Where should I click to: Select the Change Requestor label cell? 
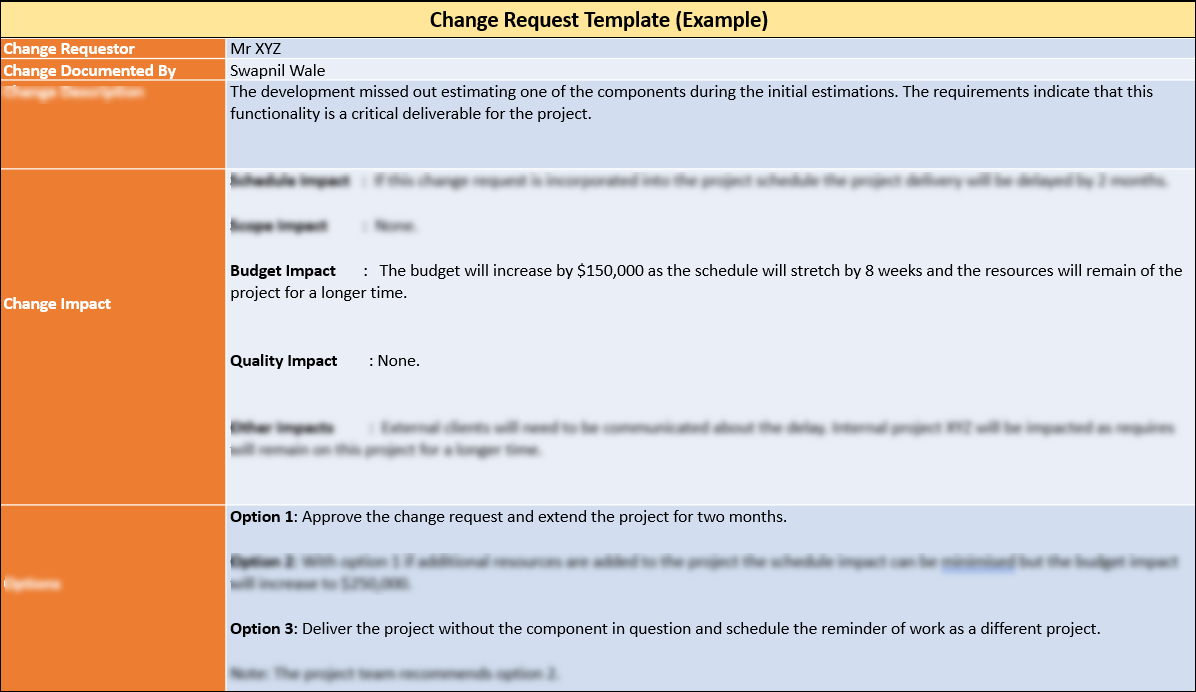click(113, 49)
